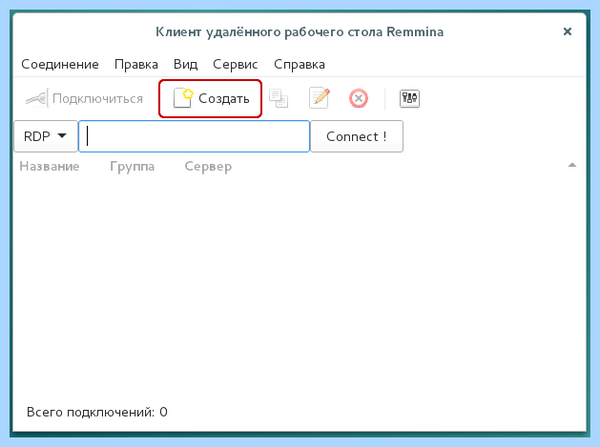The image size is (600, 447).
Task: Open the Справка menu
Action: coord(299,64)
